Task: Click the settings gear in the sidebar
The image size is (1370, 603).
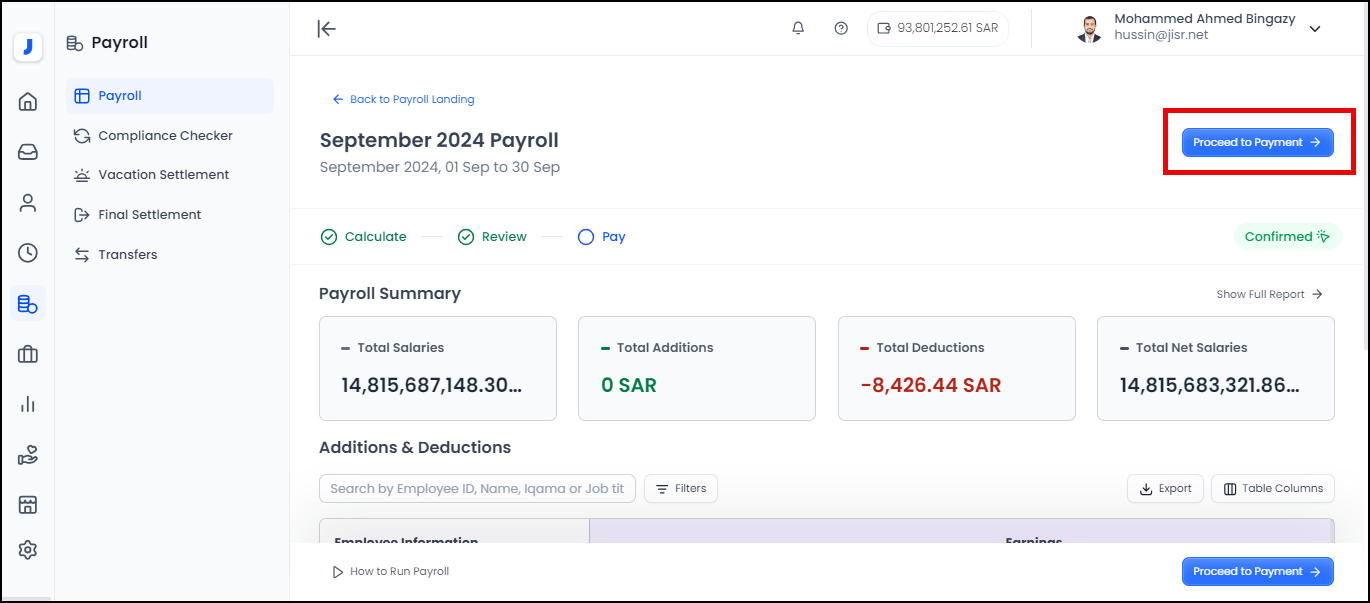Action: click(27, 549)
